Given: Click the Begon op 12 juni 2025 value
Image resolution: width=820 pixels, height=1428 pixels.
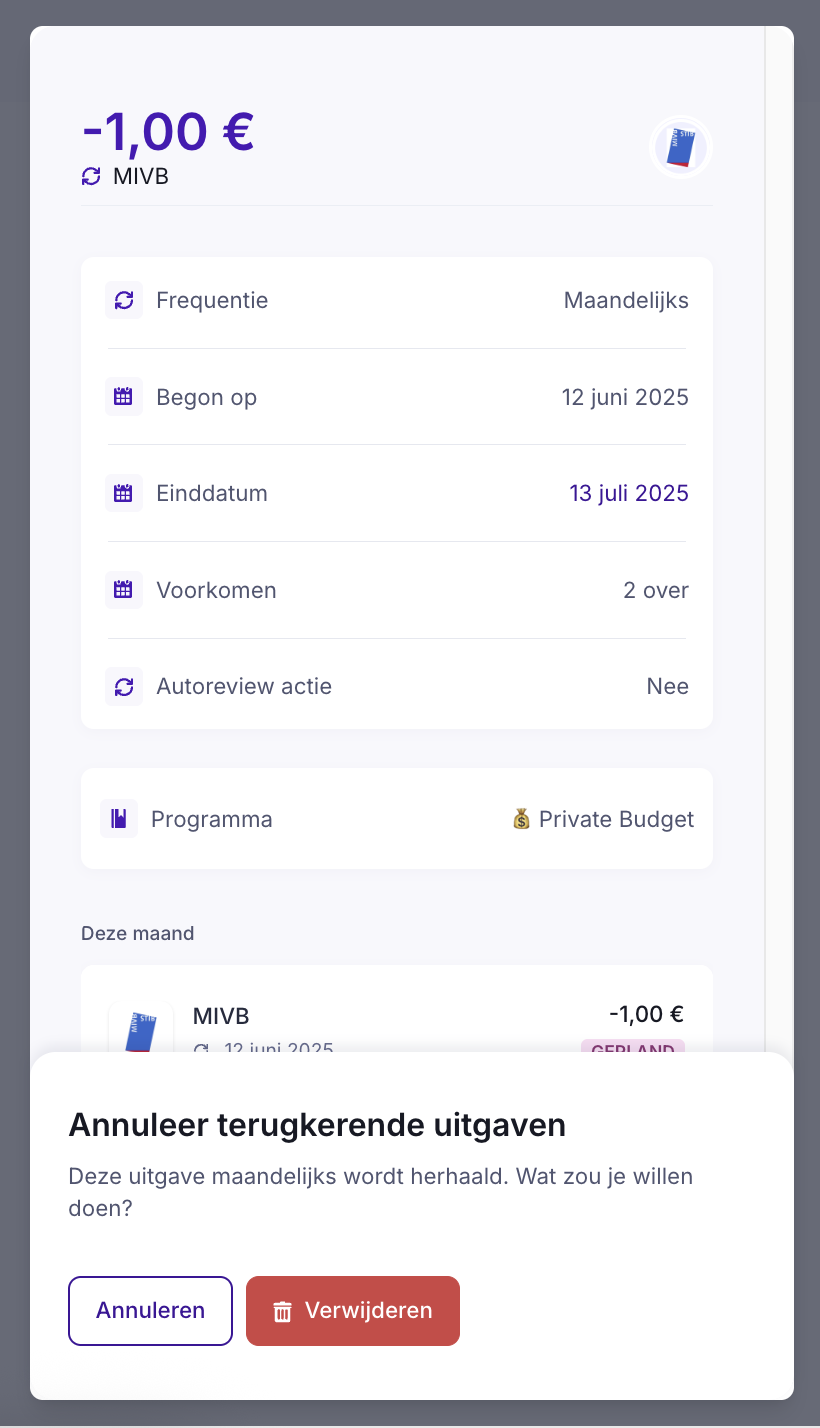Looking at the screenshot, I should pos(625,397).
